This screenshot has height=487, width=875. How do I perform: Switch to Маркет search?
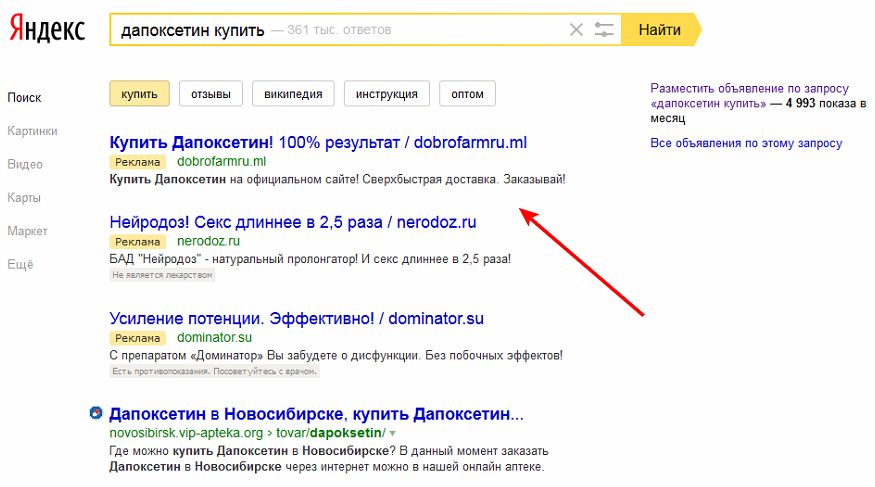pos(27,231)
